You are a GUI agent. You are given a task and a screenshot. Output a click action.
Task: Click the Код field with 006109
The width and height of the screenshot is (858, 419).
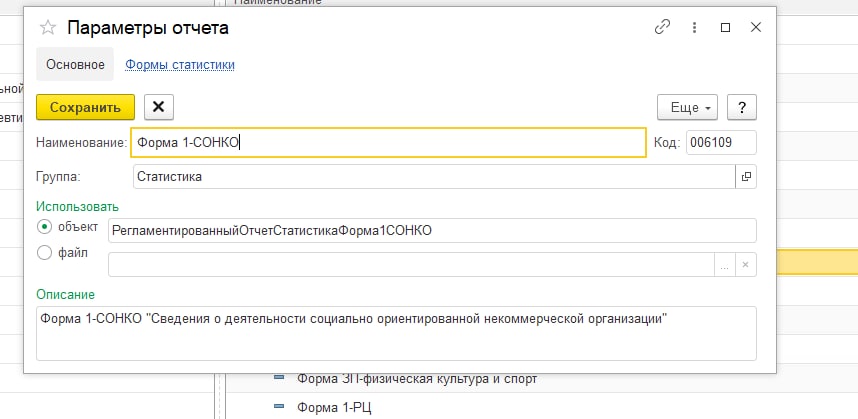720,142
